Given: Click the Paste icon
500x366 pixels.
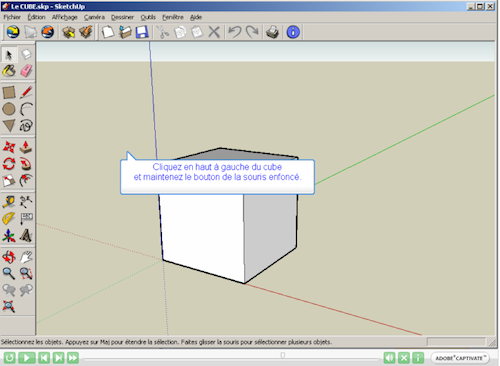Looking at the screenshot, I should click(197, 32).
